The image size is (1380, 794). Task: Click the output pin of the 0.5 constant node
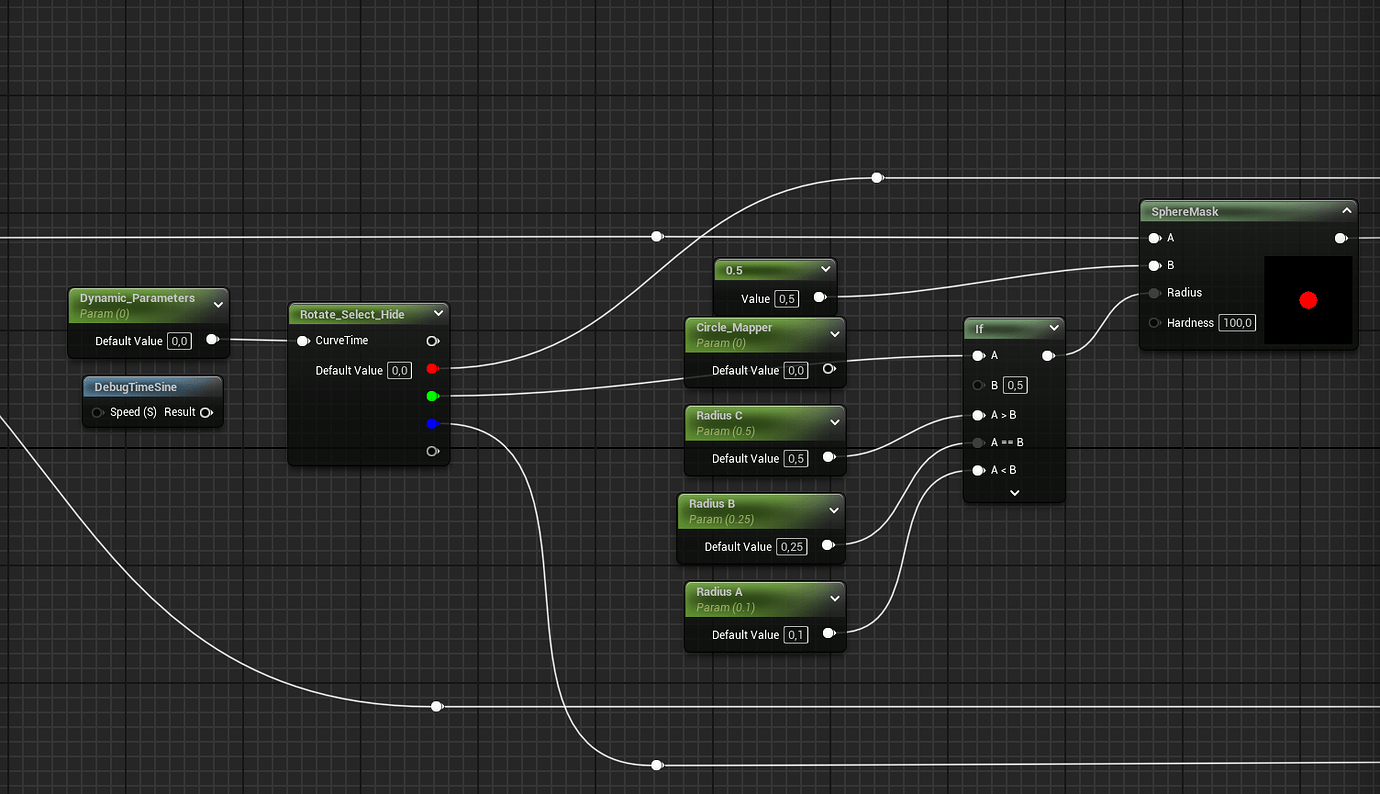point(820,297)
